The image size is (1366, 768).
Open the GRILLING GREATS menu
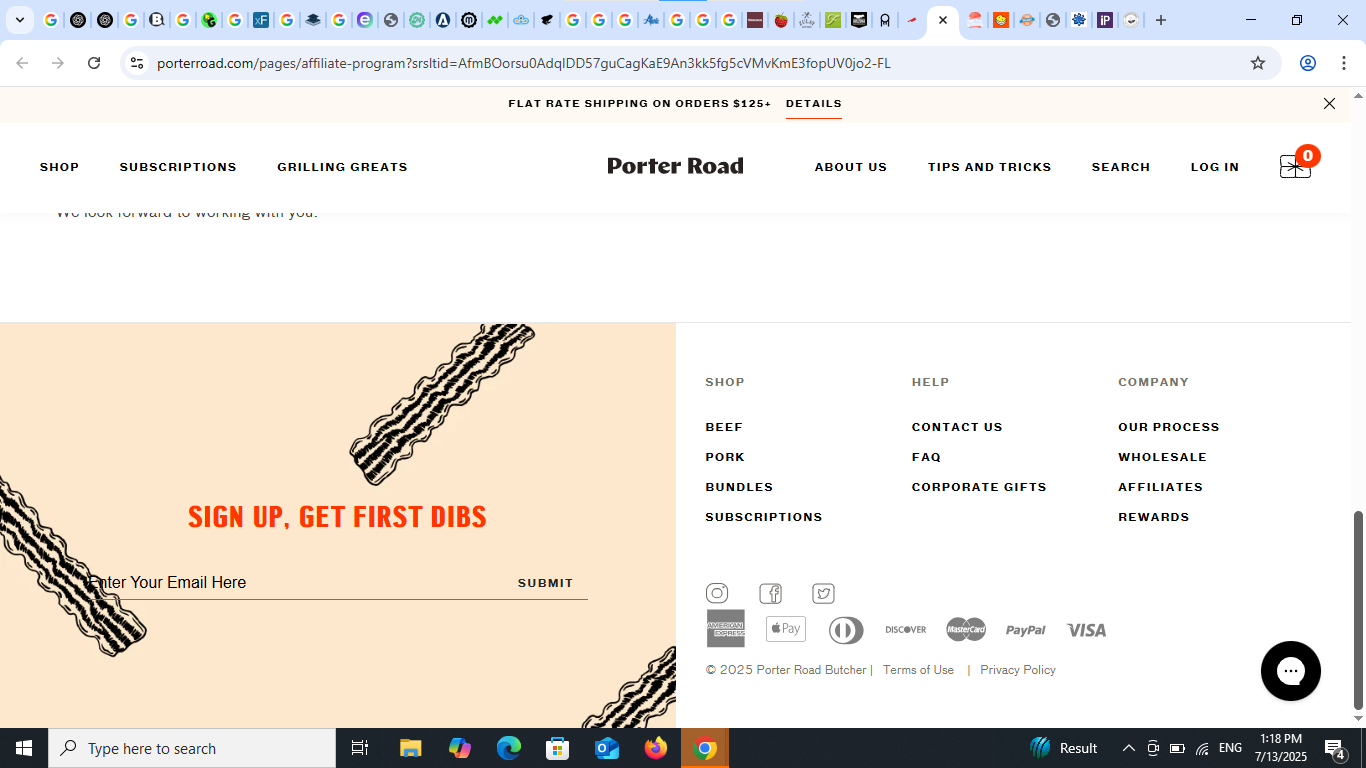[342, 167]
